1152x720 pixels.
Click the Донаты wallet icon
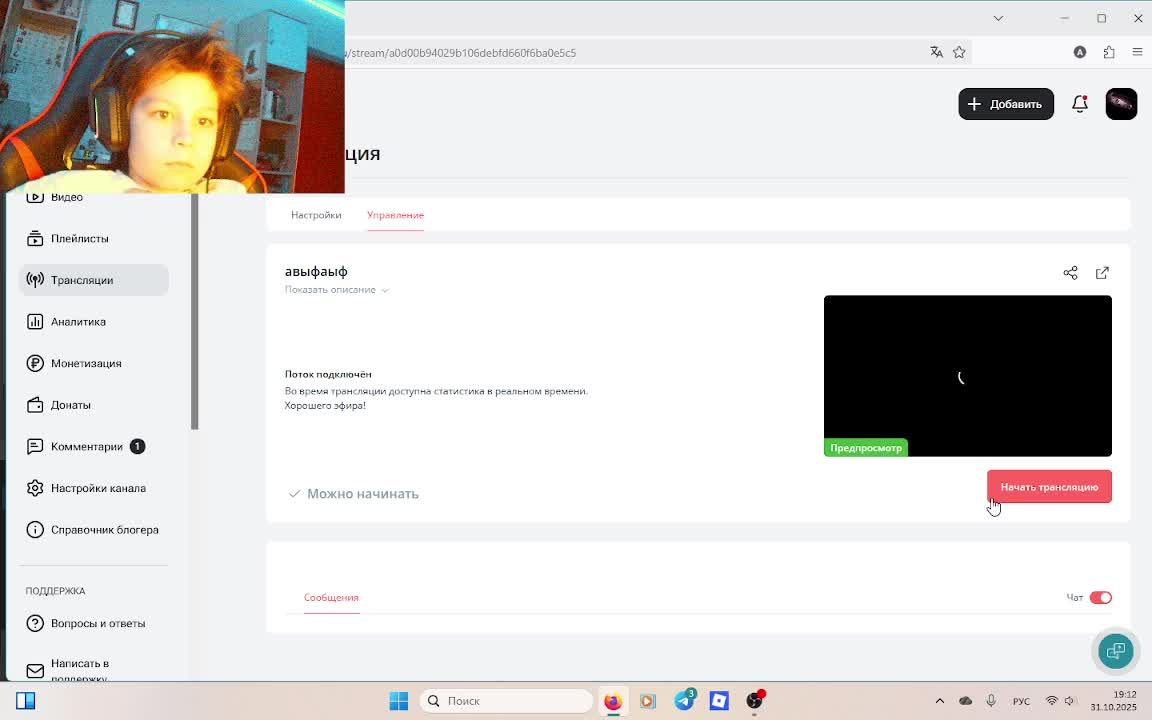coord(35,405)
